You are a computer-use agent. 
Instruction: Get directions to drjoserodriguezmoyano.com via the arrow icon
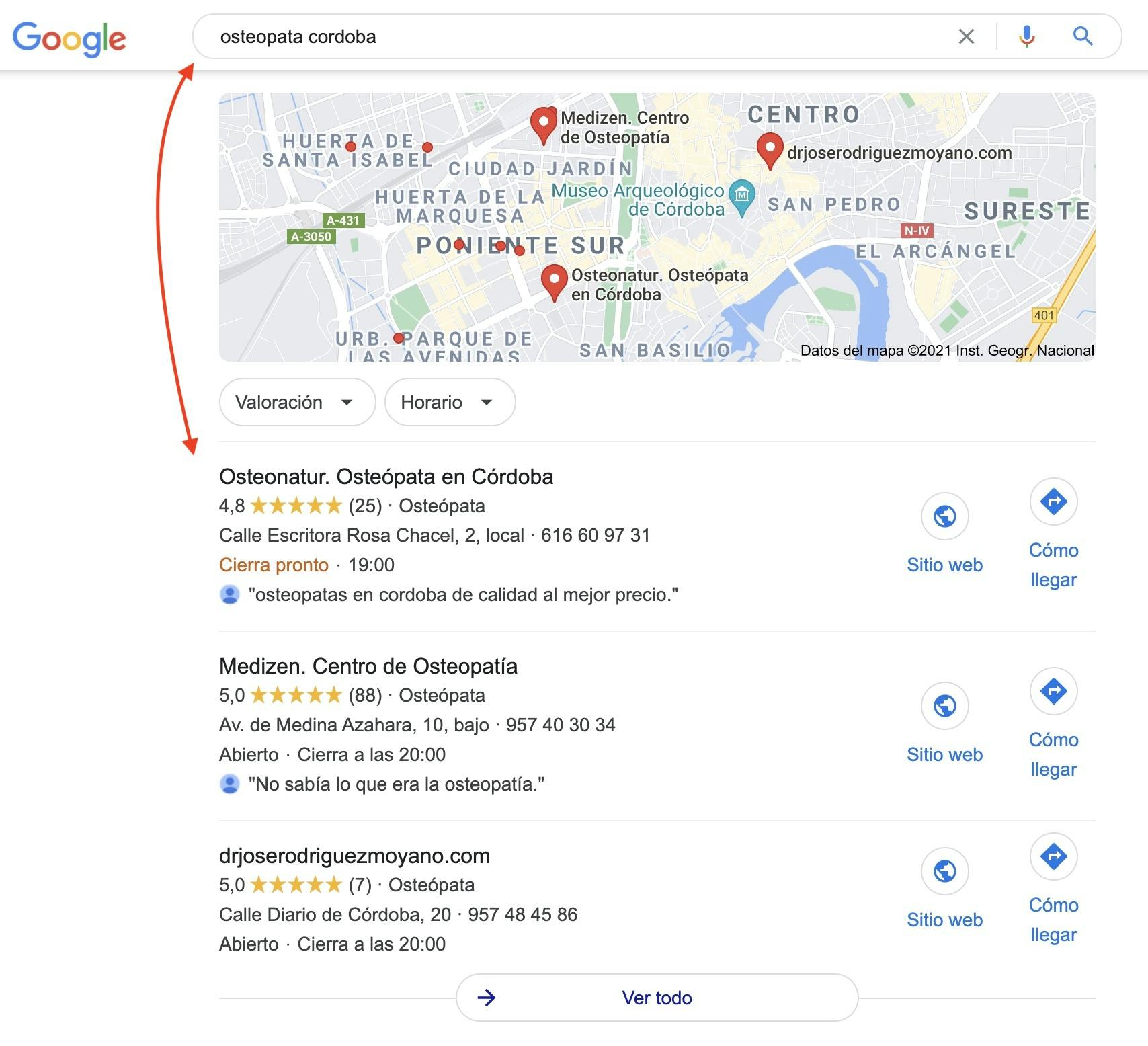click(x=1053, y=856)
